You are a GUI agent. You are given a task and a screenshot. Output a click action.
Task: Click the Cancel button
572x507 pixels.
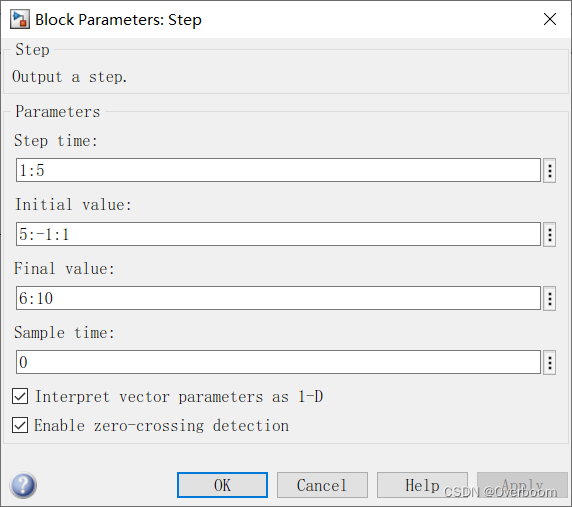click(322, 485)
